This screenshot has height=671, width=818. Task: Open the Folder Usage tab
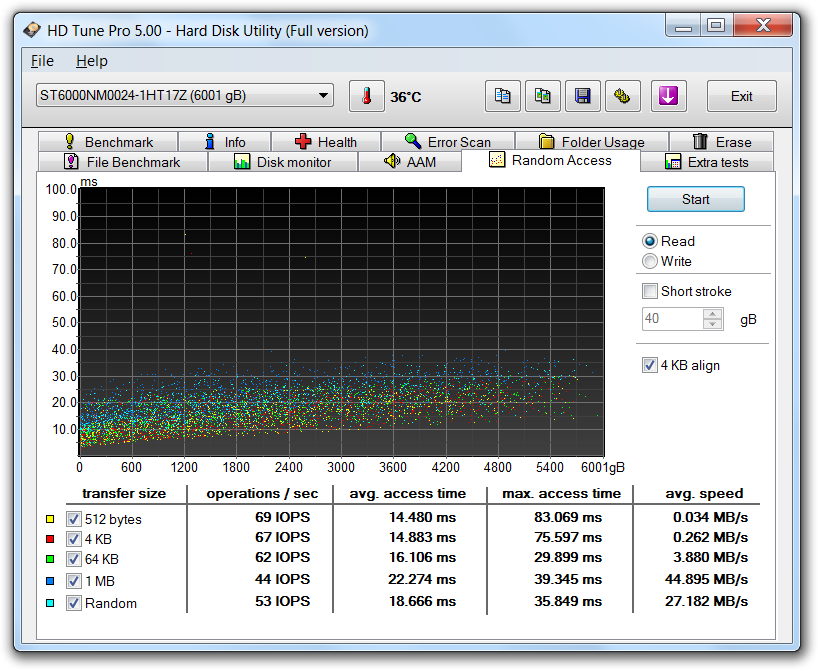pyautogui.click(x=591, y=142)
